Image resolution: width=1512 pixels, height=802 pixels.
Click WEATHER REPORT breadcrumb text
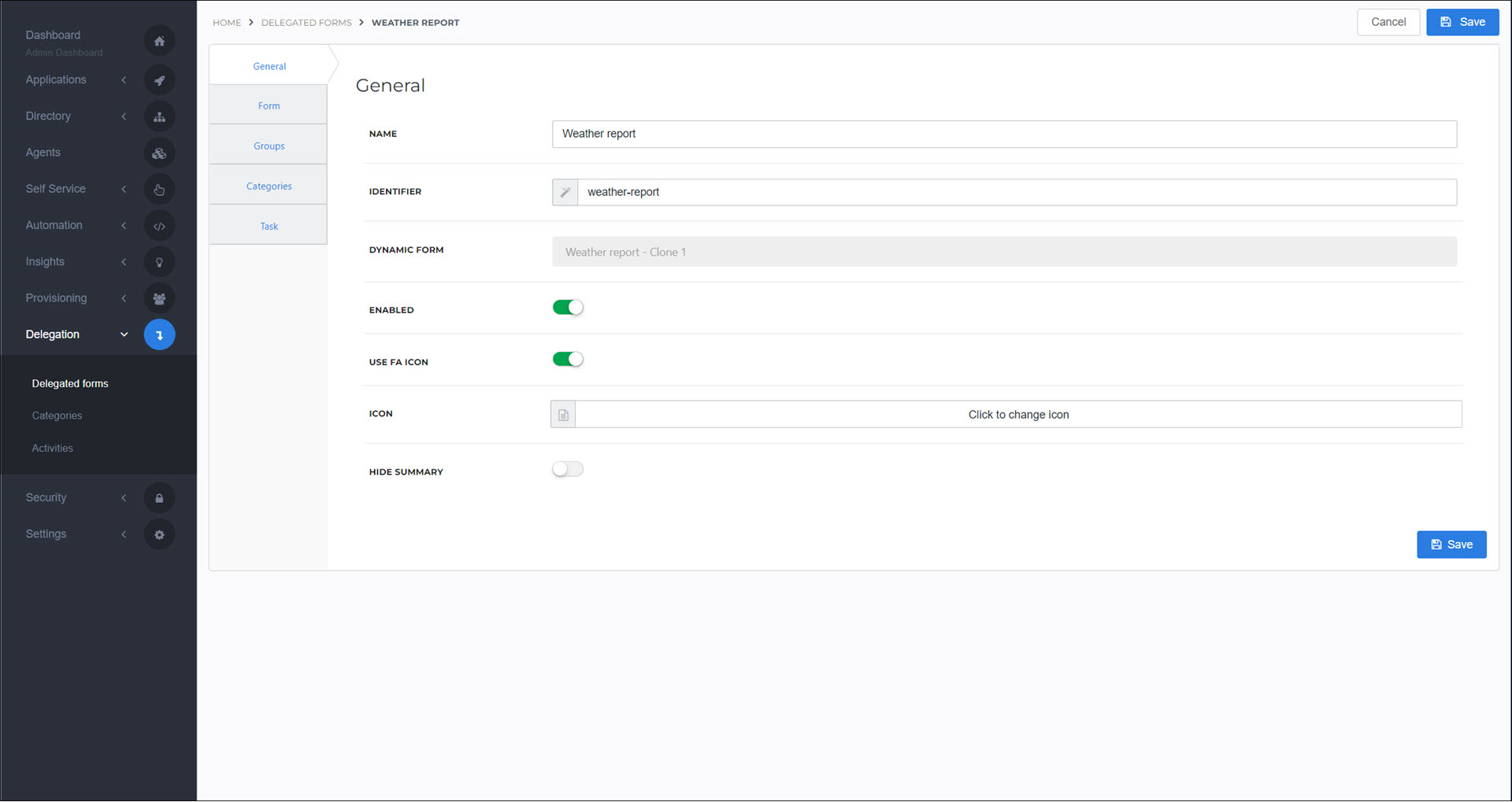pos(415,23)
